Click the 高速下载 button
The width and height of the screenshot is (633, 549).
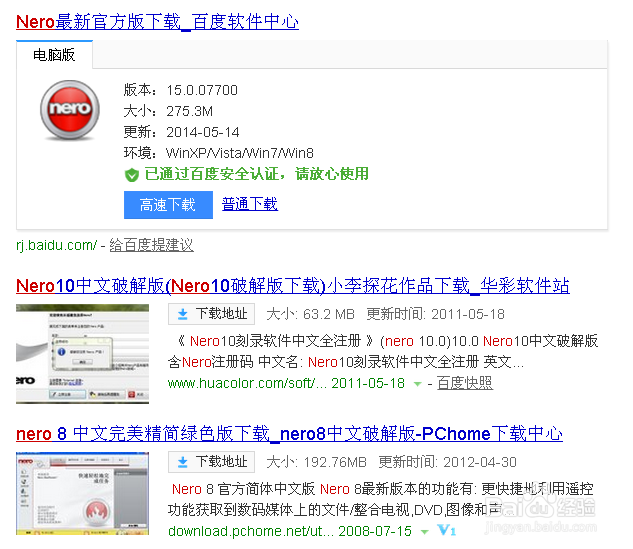pyautogui.click(x=168, y=205)
